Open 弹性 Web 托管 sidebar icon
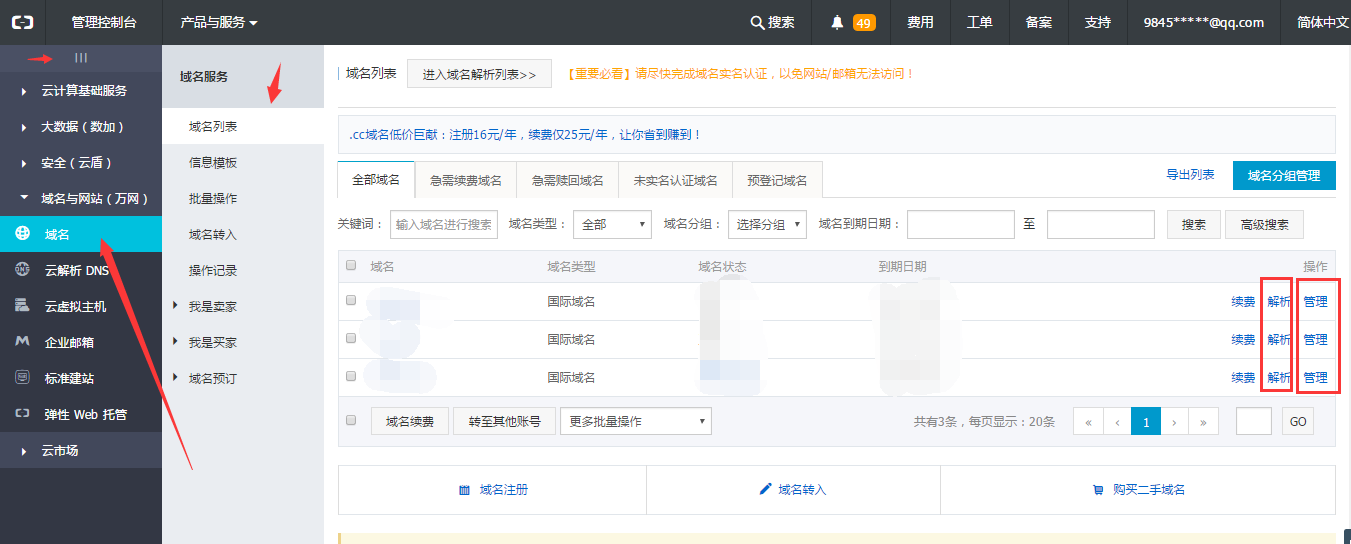The height and width of the screenshot is (544, 1351). 22,414
